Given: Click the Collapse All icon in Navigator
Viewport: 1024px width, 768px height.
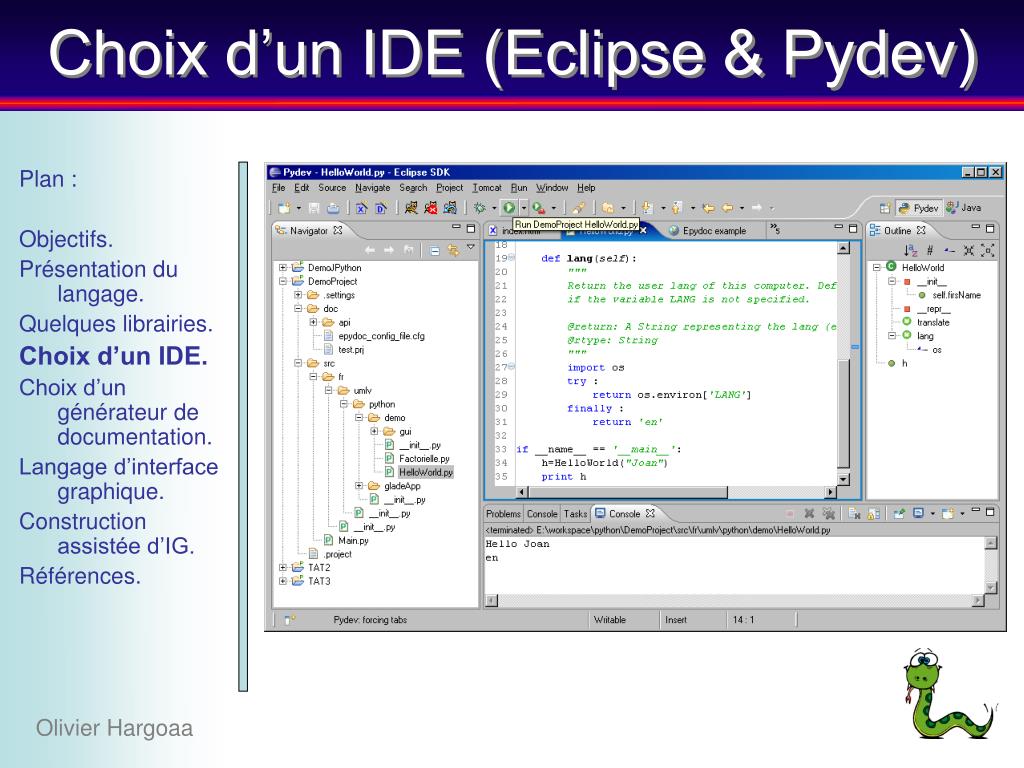Looking at the screenshot, I should coord(435,250).
